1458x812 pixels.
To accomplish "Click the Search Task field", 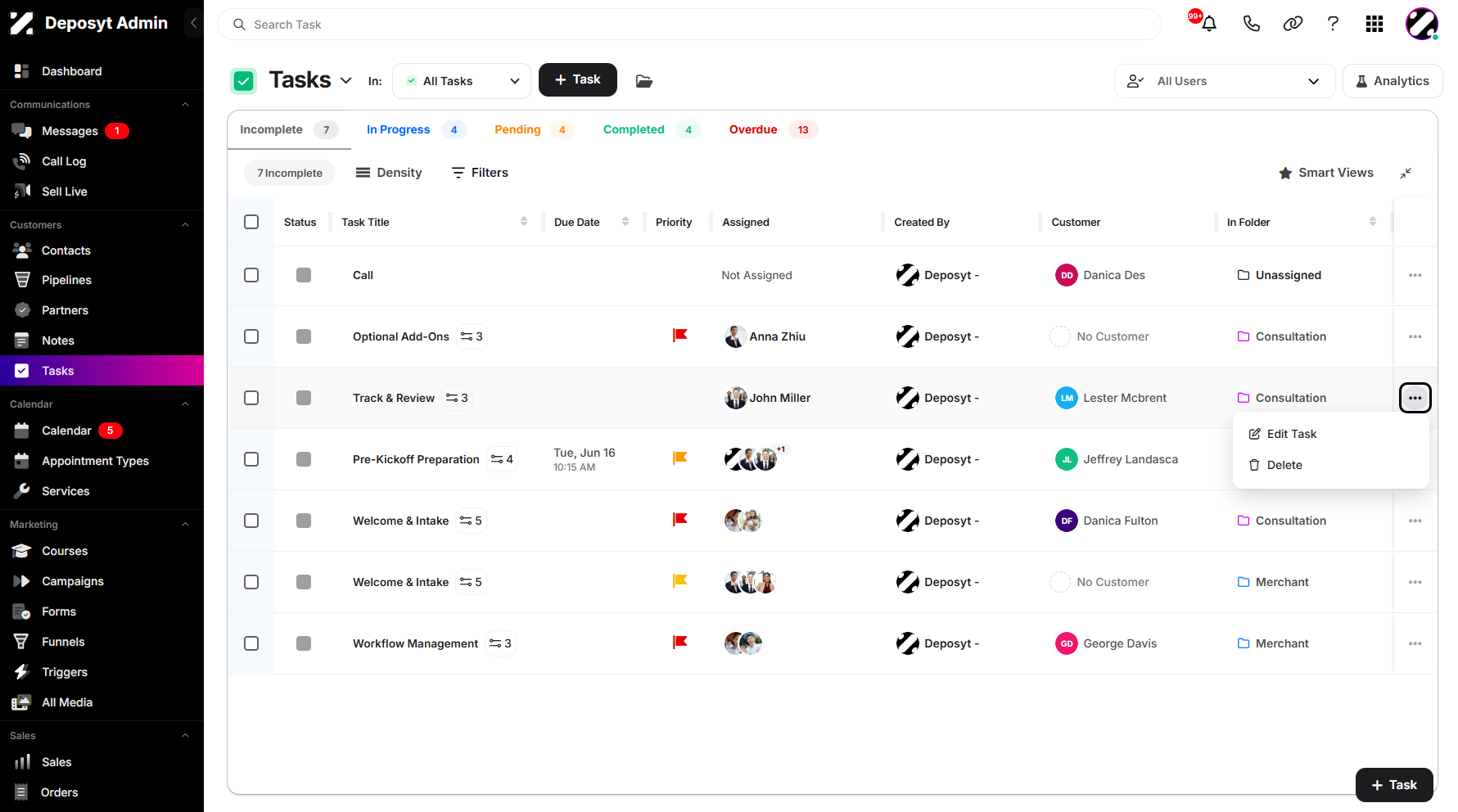I will pos(689,25).
